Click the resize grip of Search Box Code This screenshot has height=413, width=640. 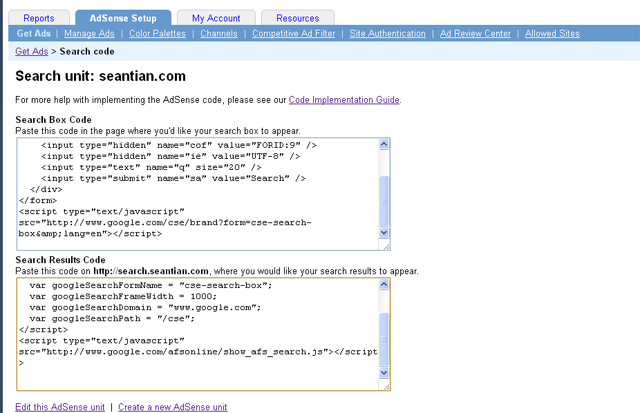point(385,245)
